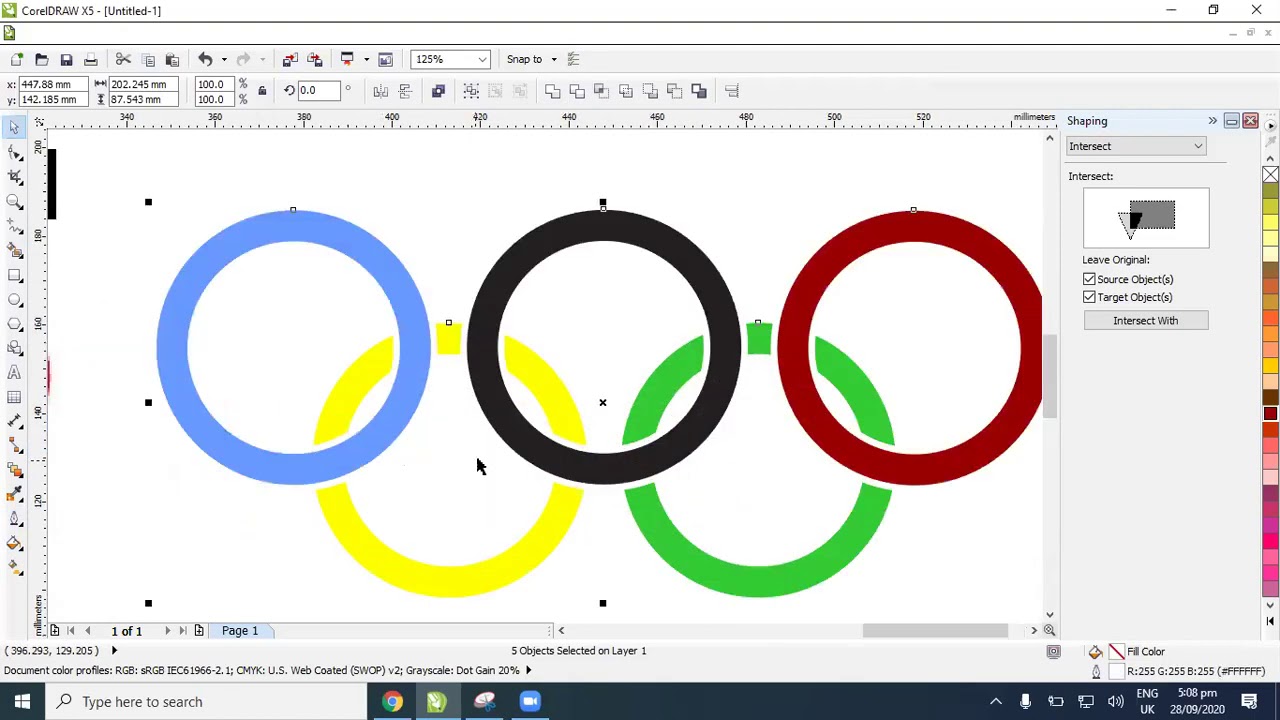This screenshot has height=720, width=1280.
Task: Open Zoom app from taskbar
Action: 530,701
